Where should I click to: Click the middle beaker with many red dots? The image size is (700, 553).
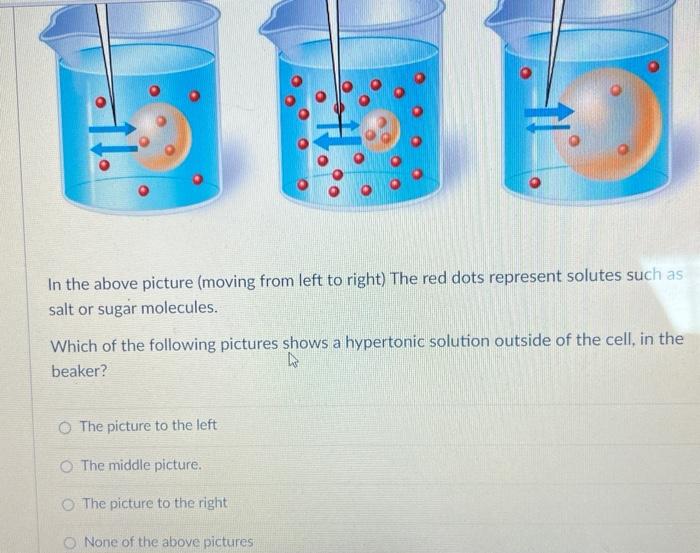pos(355,105)
